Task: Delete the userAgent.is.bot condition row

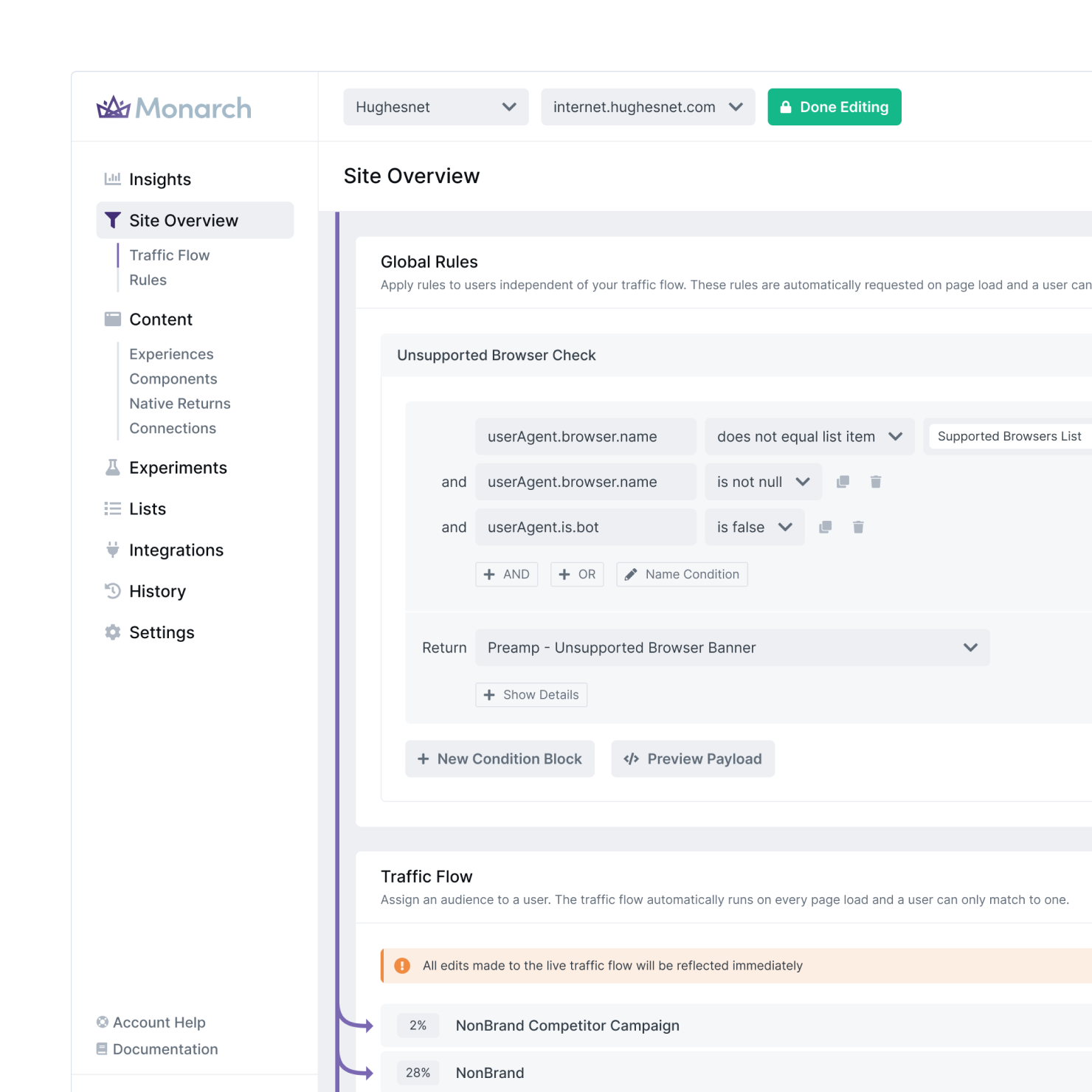Action: point(858,527)
